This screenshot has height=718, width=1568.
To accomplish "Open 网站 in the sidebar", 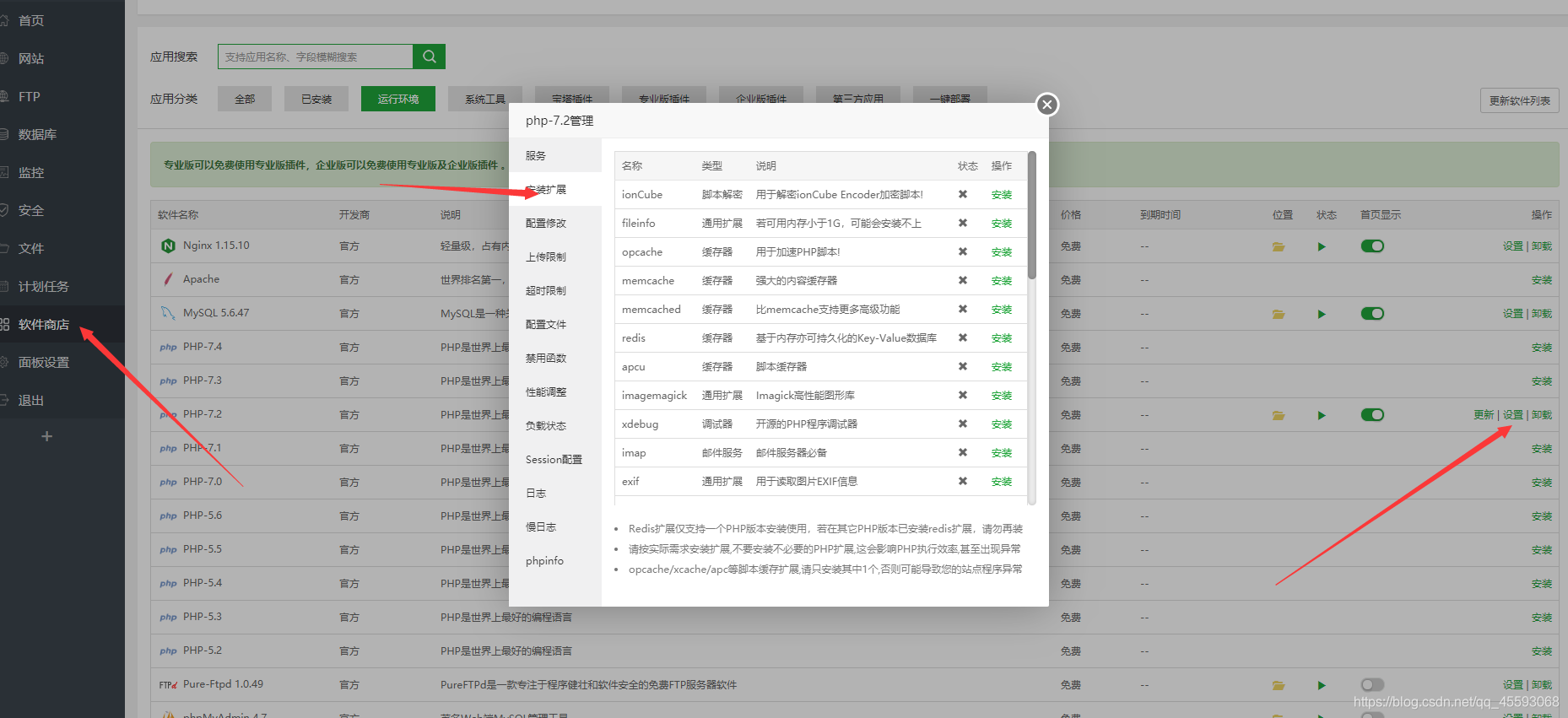I will 62,58.
